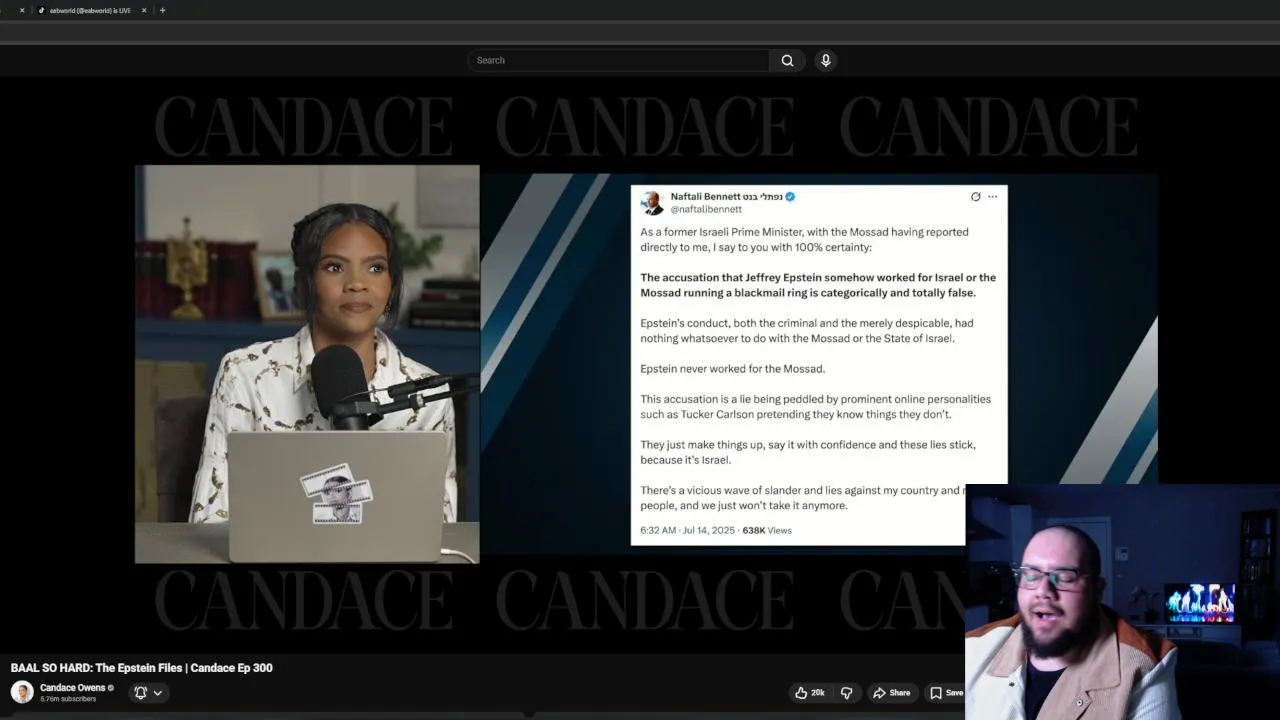Viewport: 1280px width, 720px height.
Task: Click the Grok icon on the tweet
Action: click(975, 196)
